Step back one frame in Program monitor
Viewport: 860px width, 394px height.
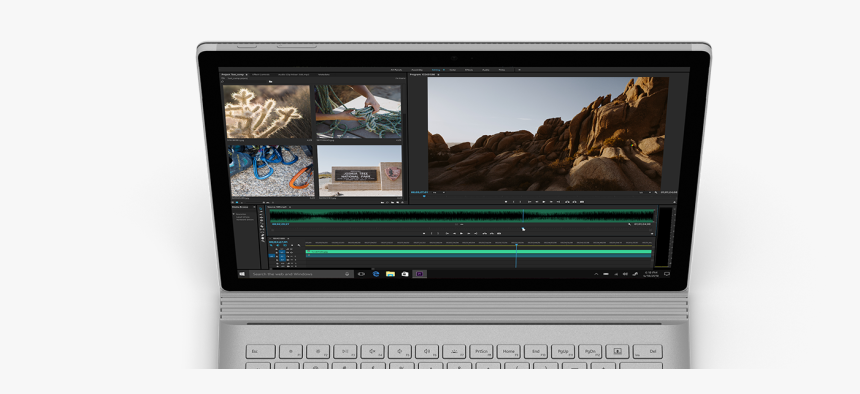click(x=537, y=202)
